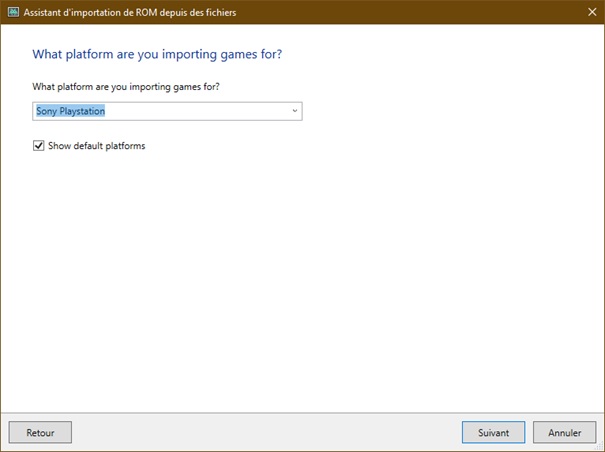
Task: Close the ROM import wizard window
Action: coord(592,12)
